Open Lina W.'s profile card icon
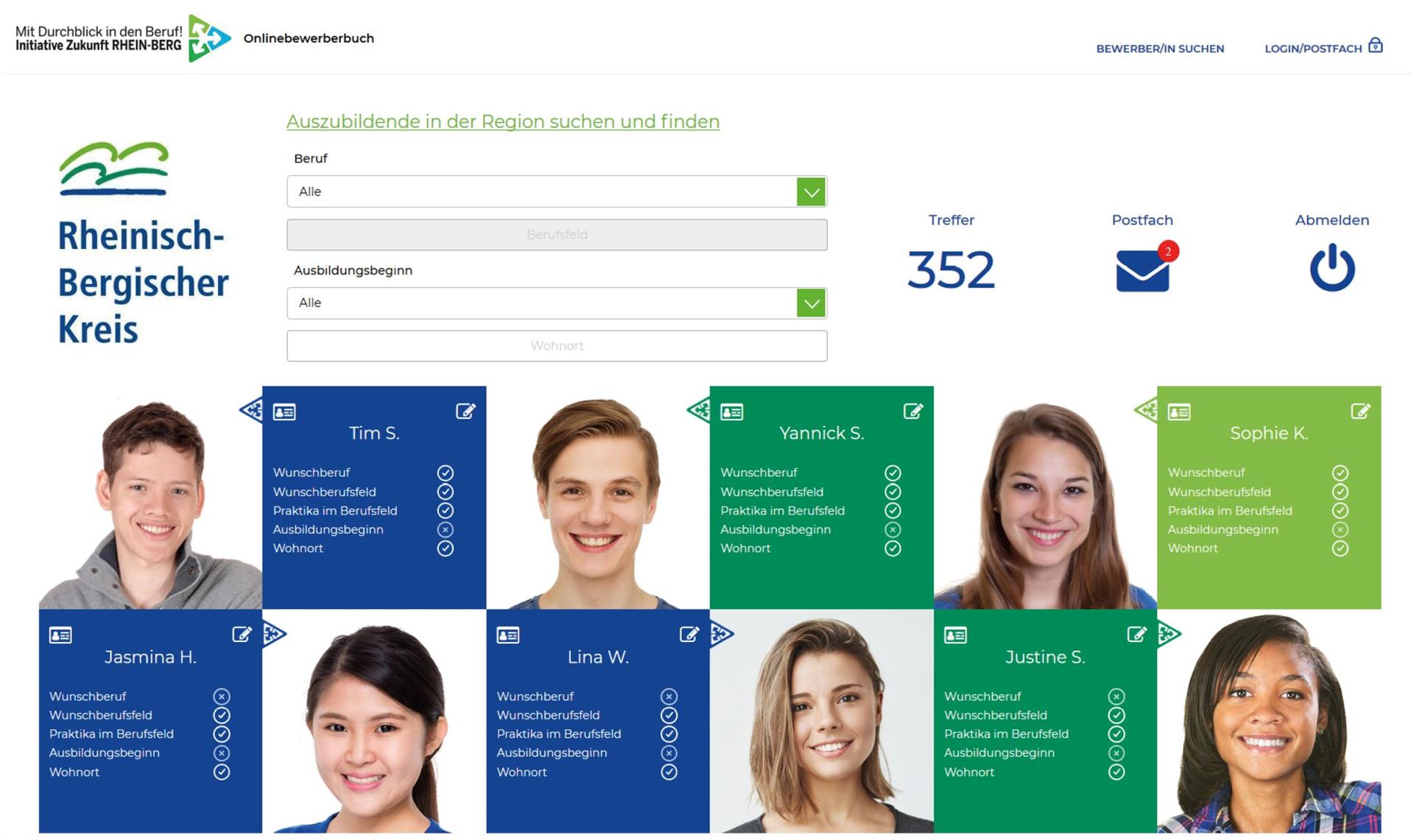The width and height of the screenshot is (1414, 840). tap(508, 635)
